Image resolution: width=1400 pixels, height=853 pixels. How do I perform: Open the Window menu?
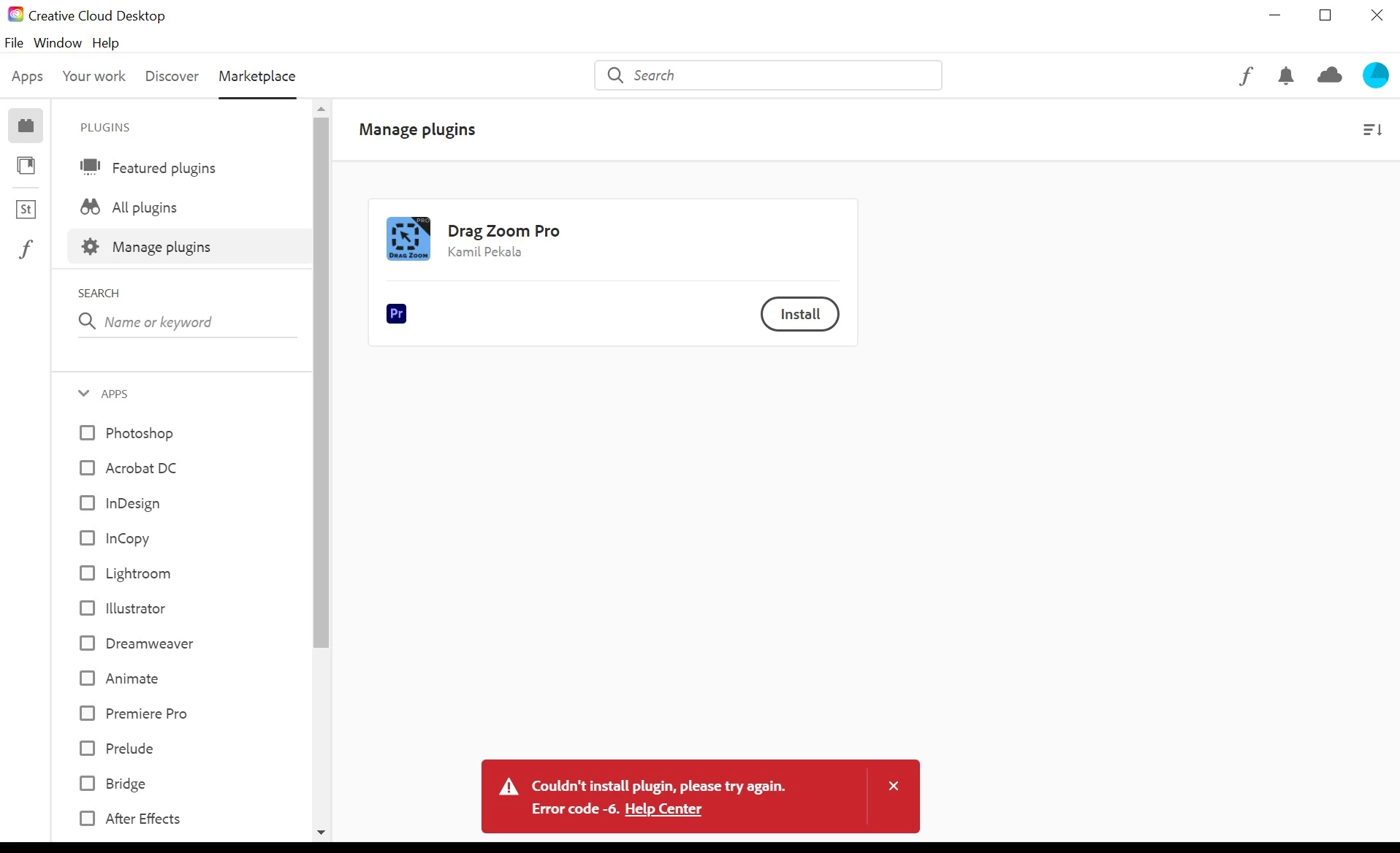pos(58,43)
